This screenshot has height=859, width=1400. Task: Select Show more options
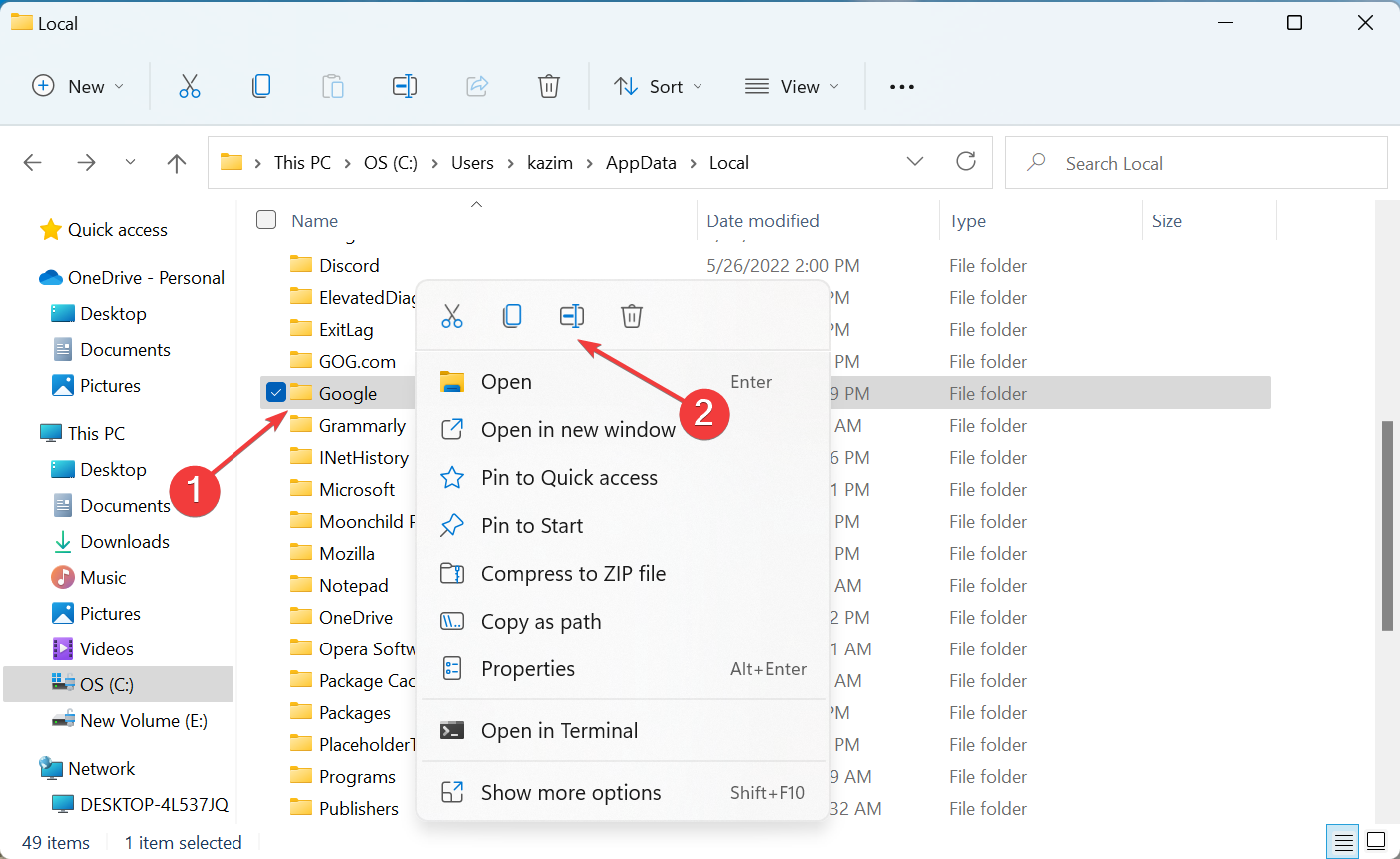[x=625, y=793]
